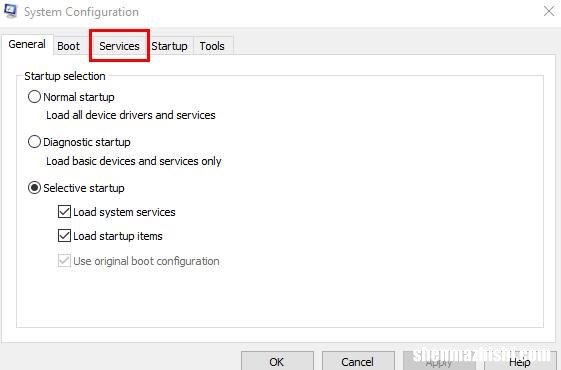Open the Boot tab

(x=68, y=46)
